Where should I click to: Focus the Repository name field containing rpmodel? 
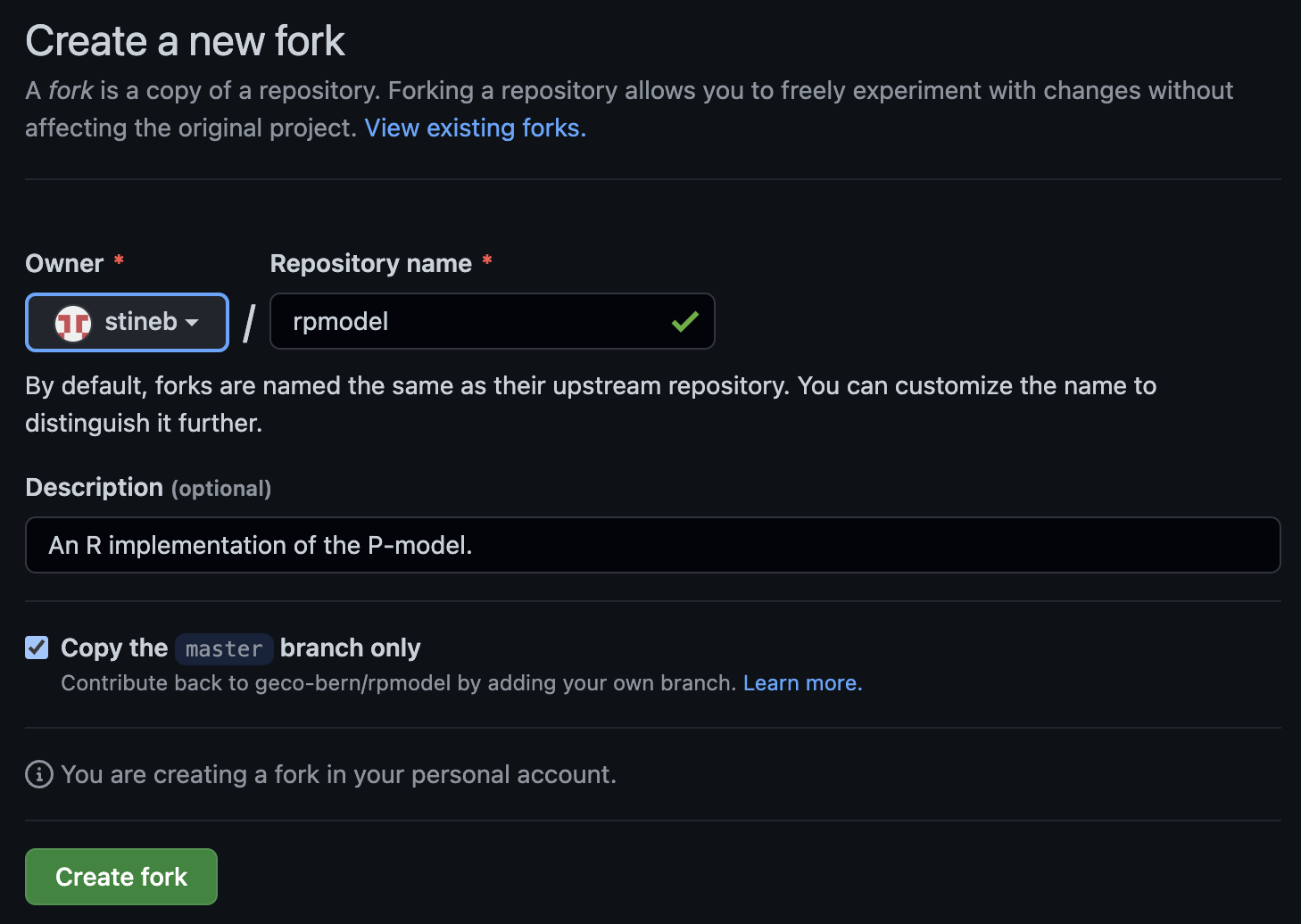(x=473, y=322)
